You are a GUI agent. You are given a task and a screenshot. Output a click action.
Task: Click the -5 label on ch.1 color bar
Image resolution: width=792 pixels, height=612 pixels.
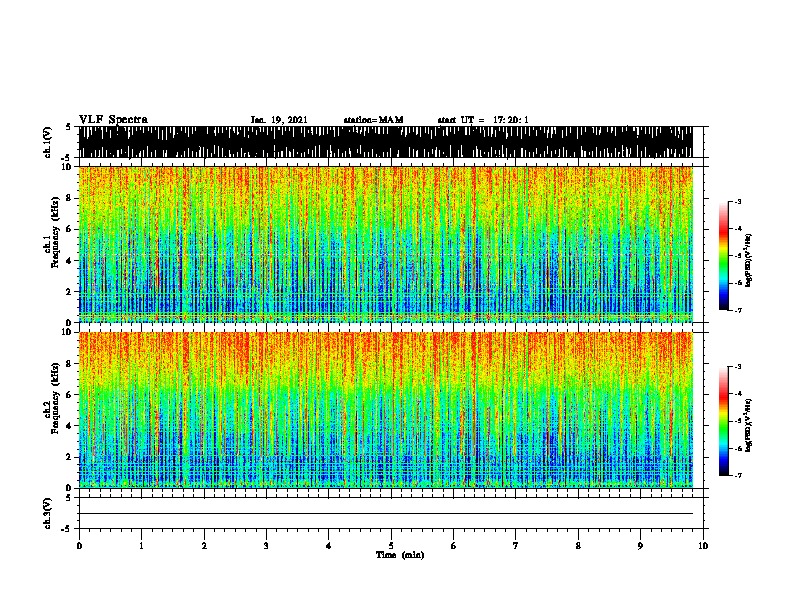(738, 256)
